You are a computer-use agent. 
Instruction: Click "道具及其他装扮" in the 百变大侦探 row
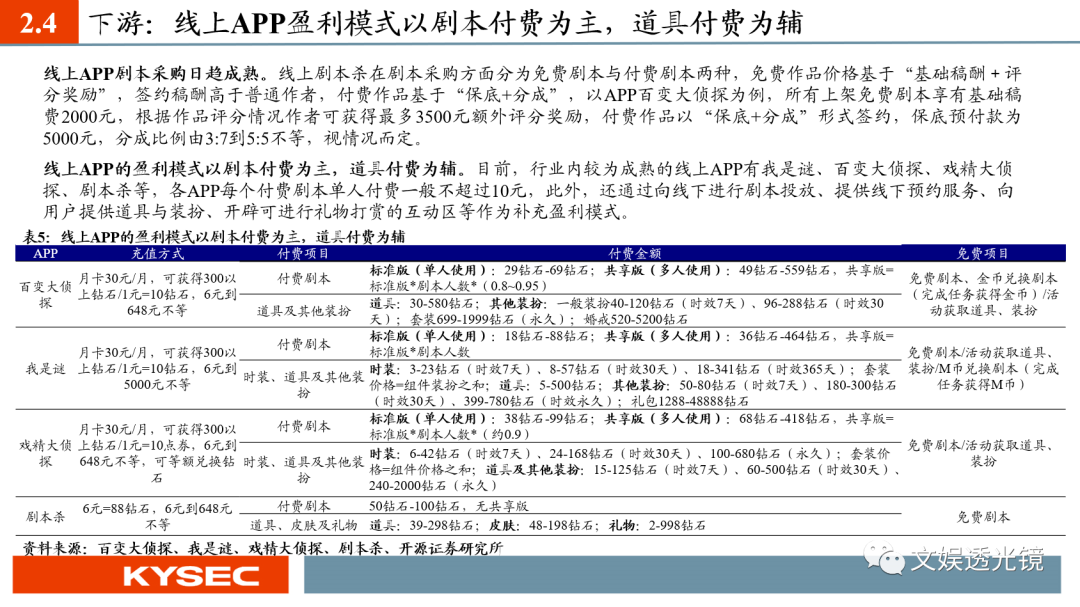303,311
